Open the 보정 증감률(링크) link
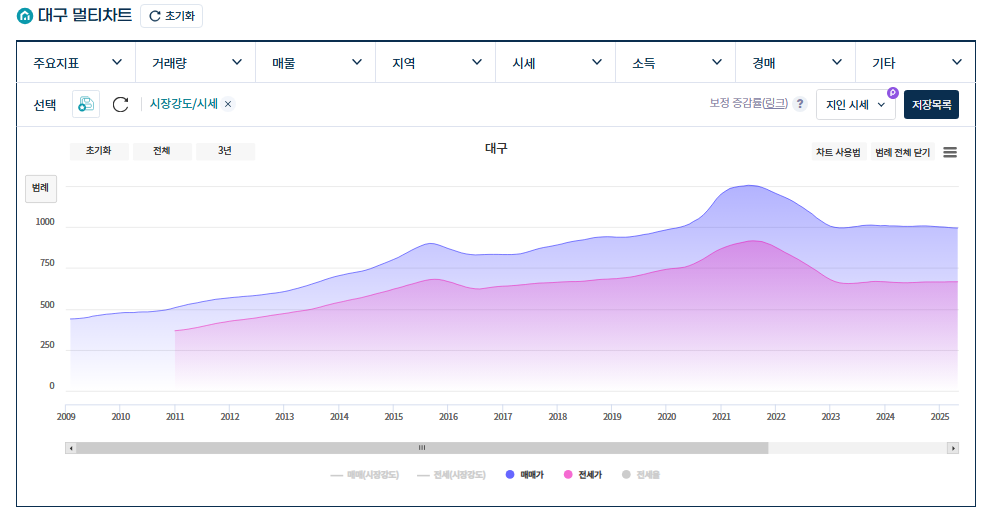981x514 pixels. (748, 103)
